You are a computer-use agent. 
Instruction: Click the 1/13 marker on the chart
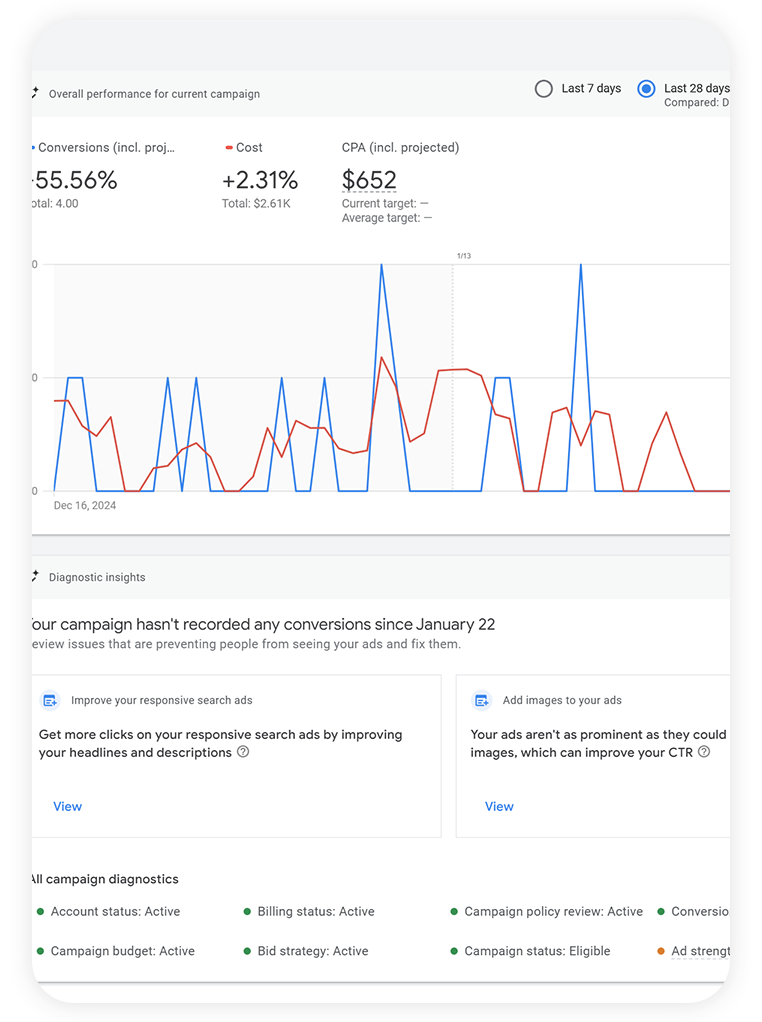click(463, 256)
